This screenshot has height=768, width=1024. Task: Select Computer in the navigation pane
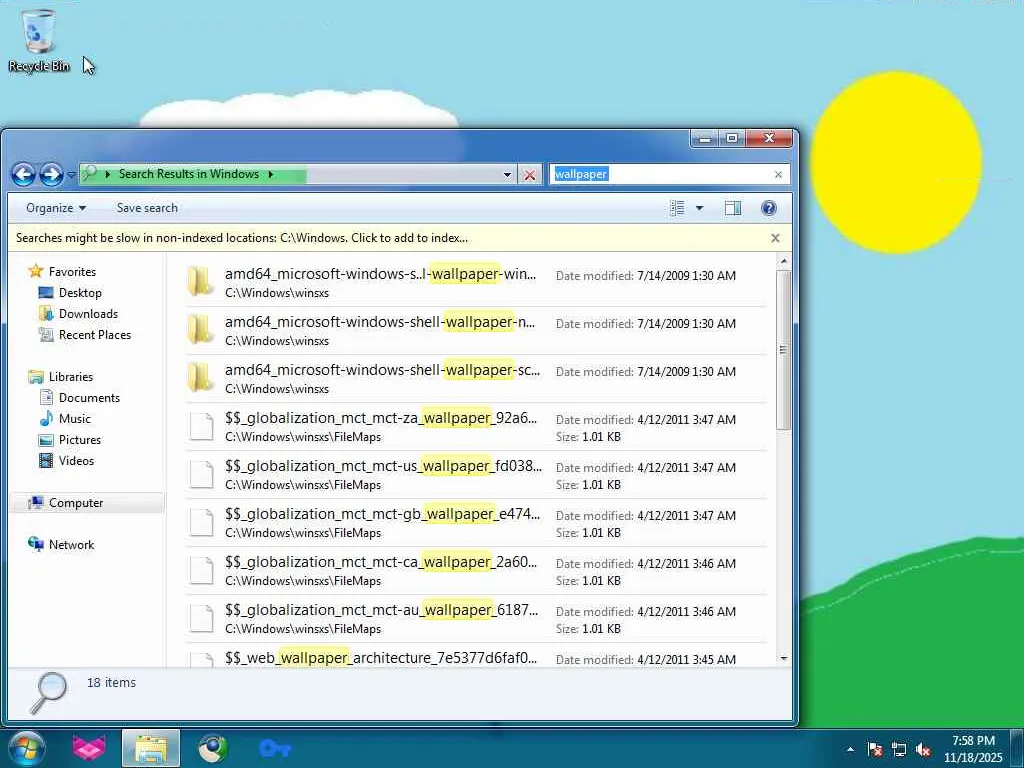click(65, 503)
